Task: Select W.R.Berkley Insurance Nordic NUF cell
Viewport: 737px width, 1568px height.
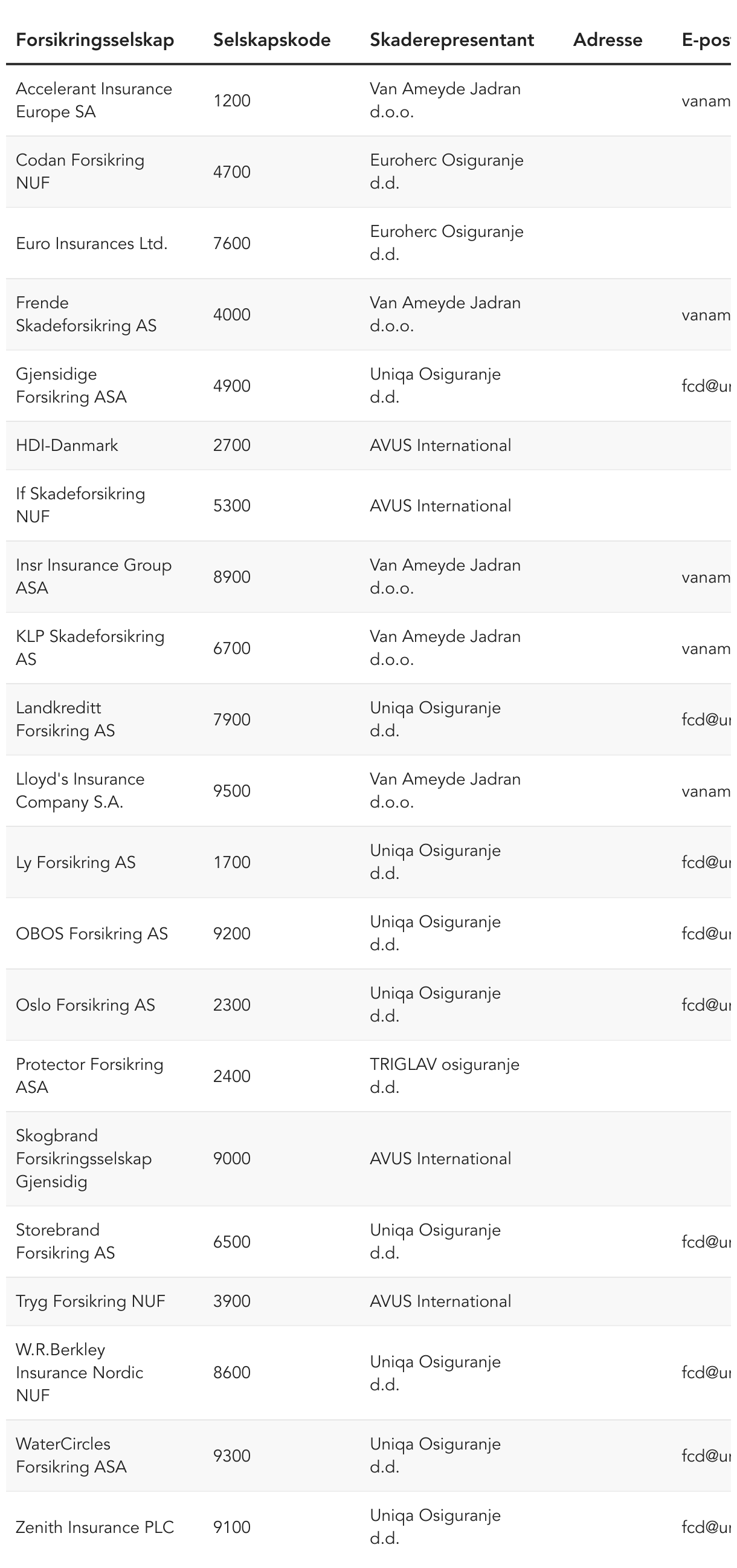Action: (x=79, y=1373)
